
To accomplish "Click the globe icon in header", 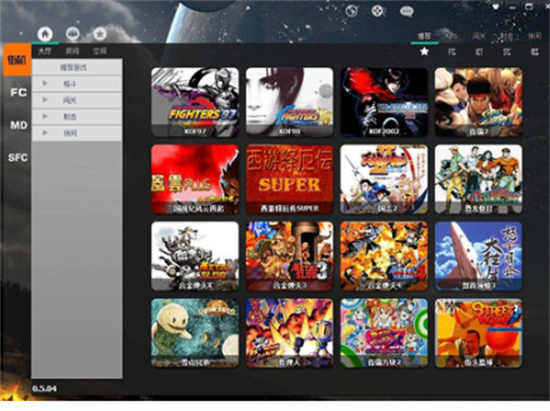I will pyautogui.click(x=351, y=11).
